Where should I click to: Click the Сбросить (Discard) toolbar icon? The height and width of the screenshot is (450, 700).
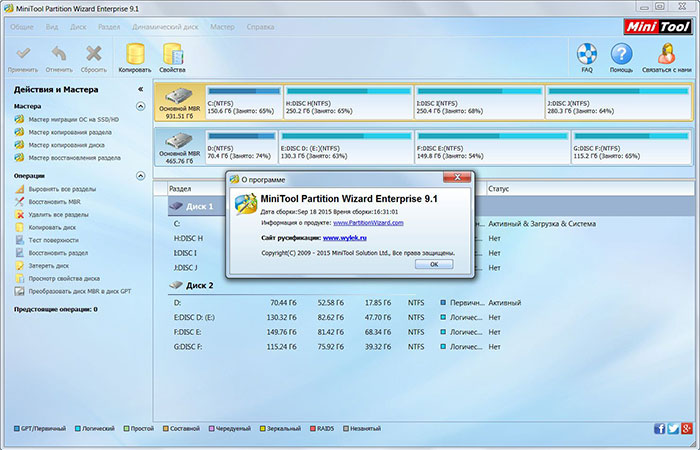coord(94,58)
